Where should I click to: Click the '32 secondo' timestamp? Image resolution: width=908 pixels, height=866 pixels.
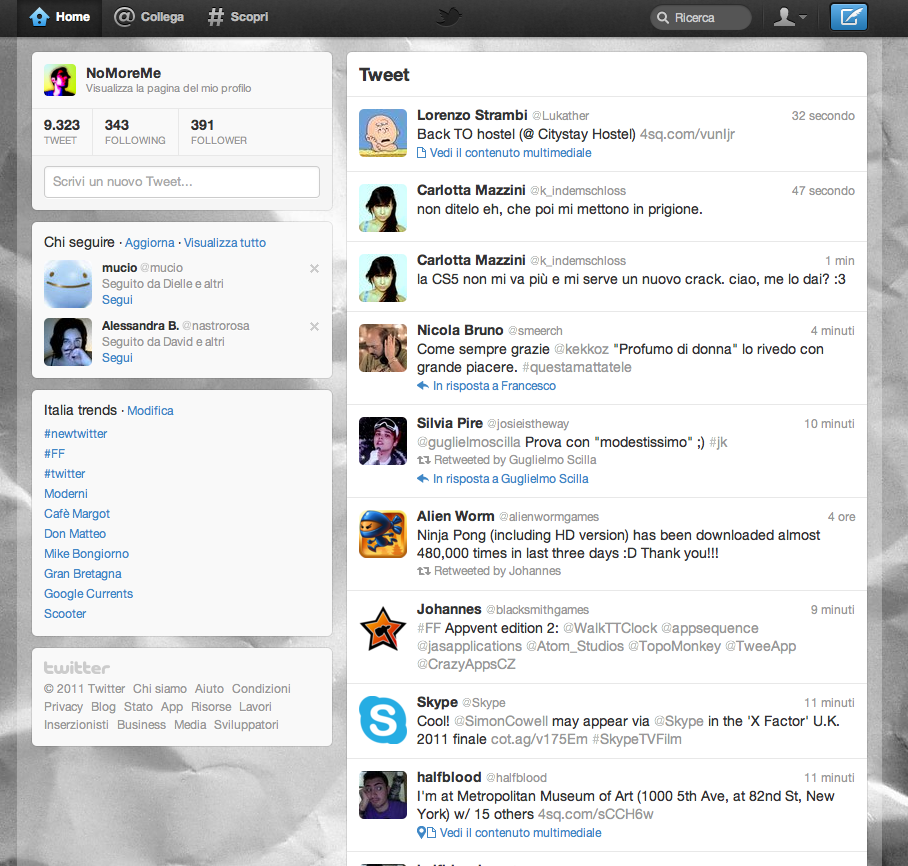click(x=823, y=116)
